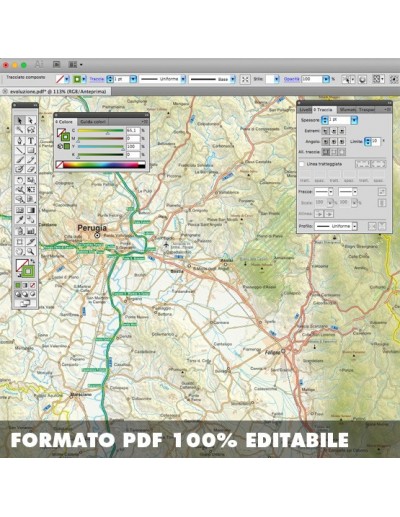Switch to the Colore tab
Screen dimensions: 400x517
pos(65,122)
